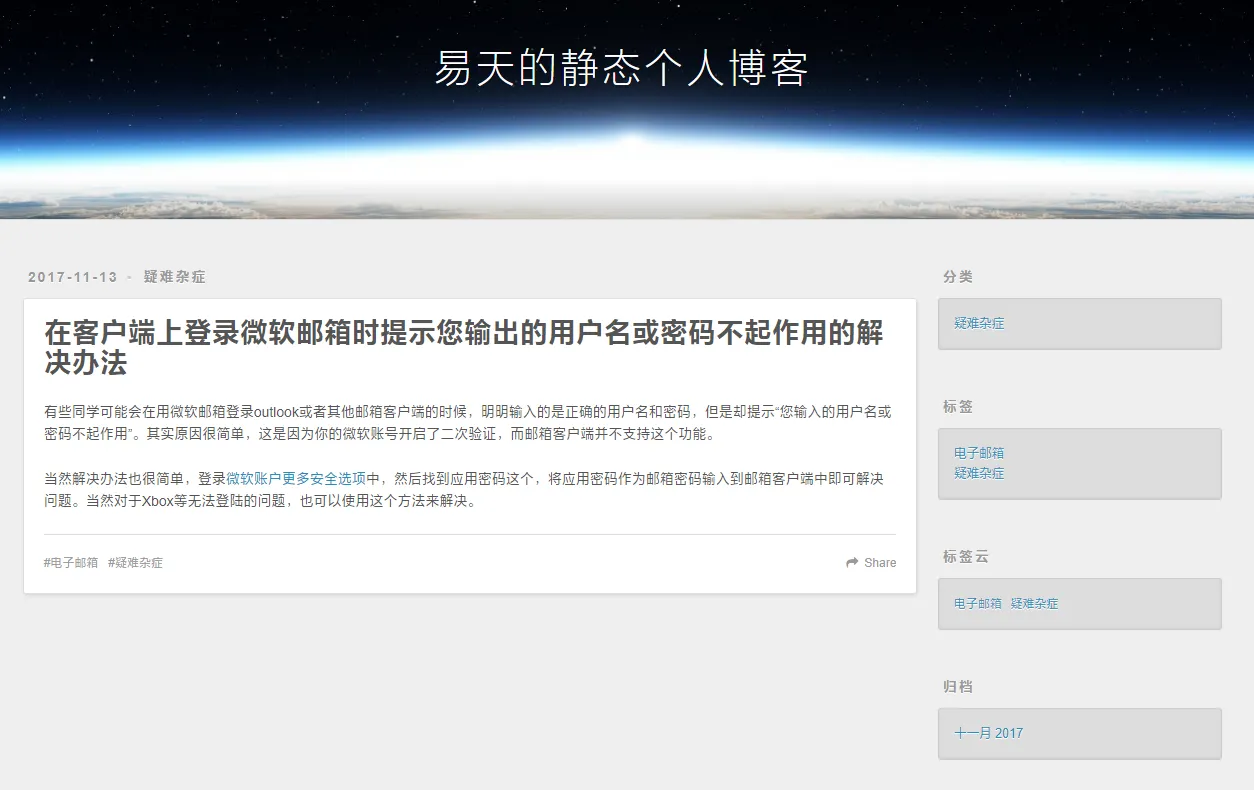The width and height of the screenshot is (1254, 790).
Task: Click the share arrow icon
Action: click(x=852, y=563)
